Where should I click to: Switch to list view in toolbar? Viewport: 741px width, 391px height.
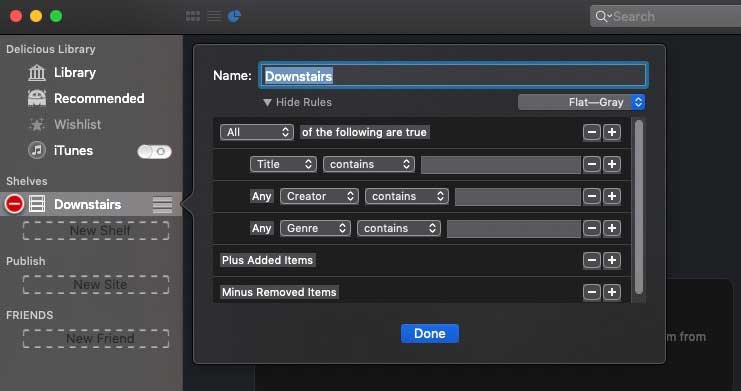[x=214, y=16]
